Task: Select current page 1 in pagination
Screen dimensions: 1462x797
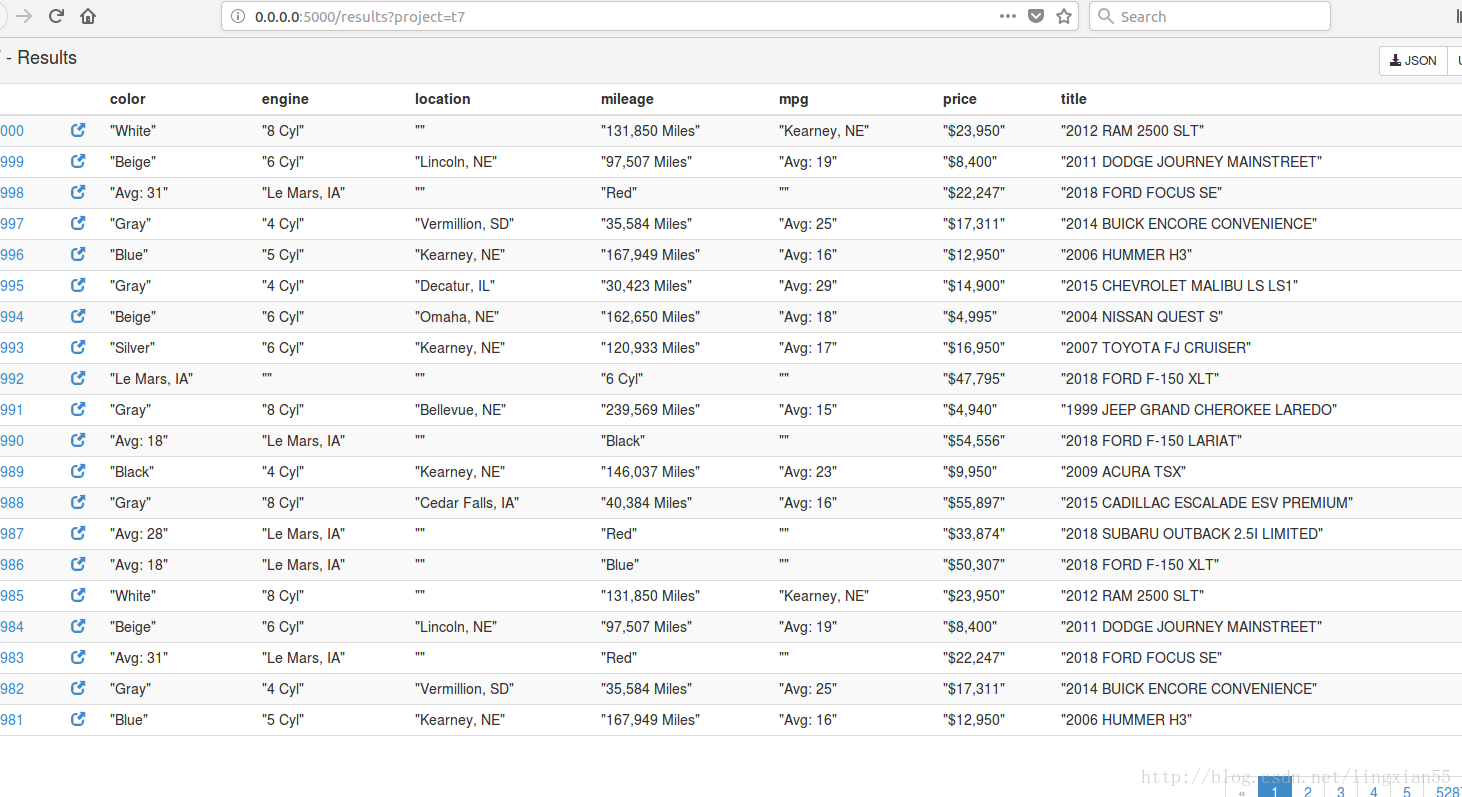Action: (1275, 789)
